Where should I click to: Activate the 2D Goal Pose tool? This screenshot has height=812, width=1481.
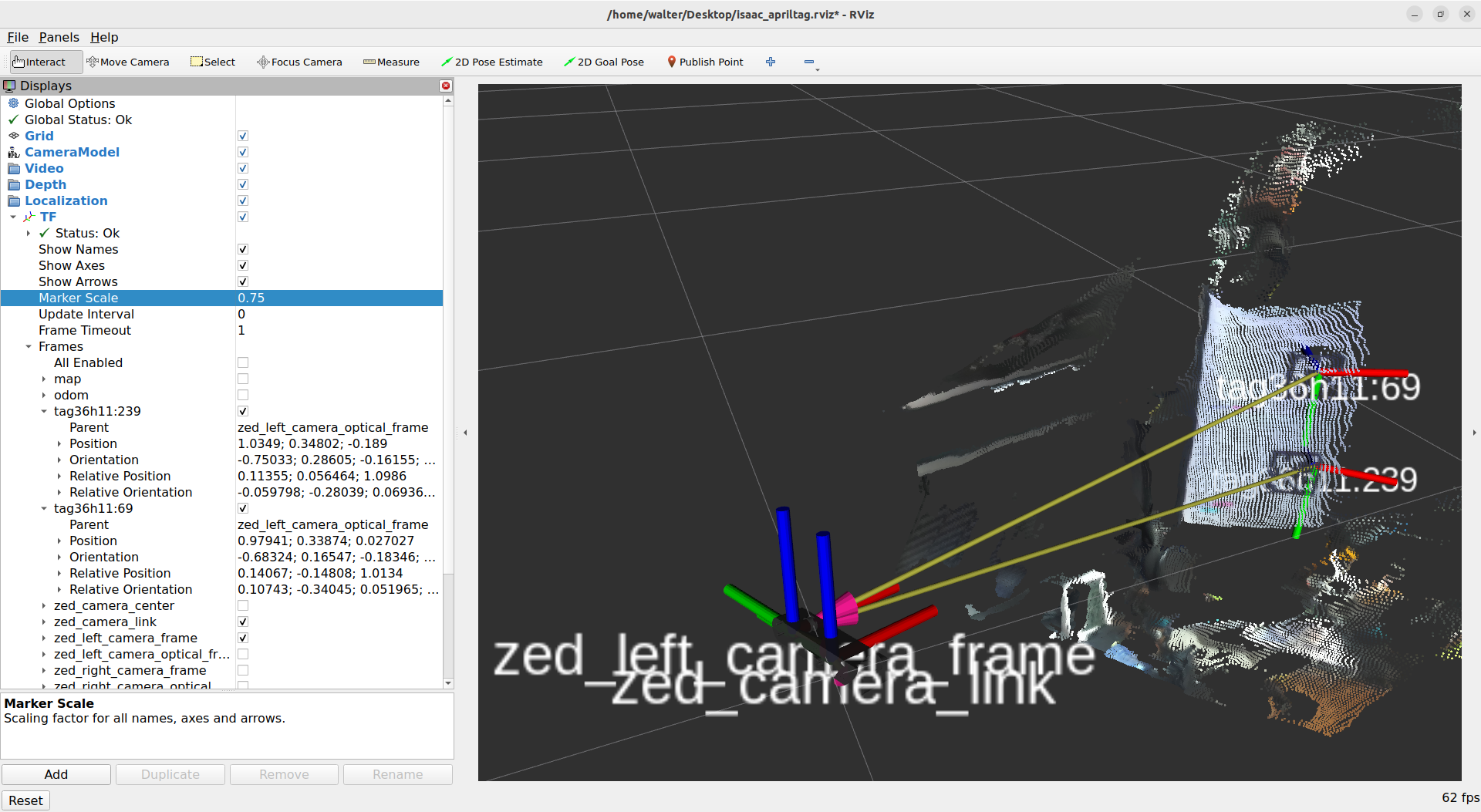click(604, 62)
